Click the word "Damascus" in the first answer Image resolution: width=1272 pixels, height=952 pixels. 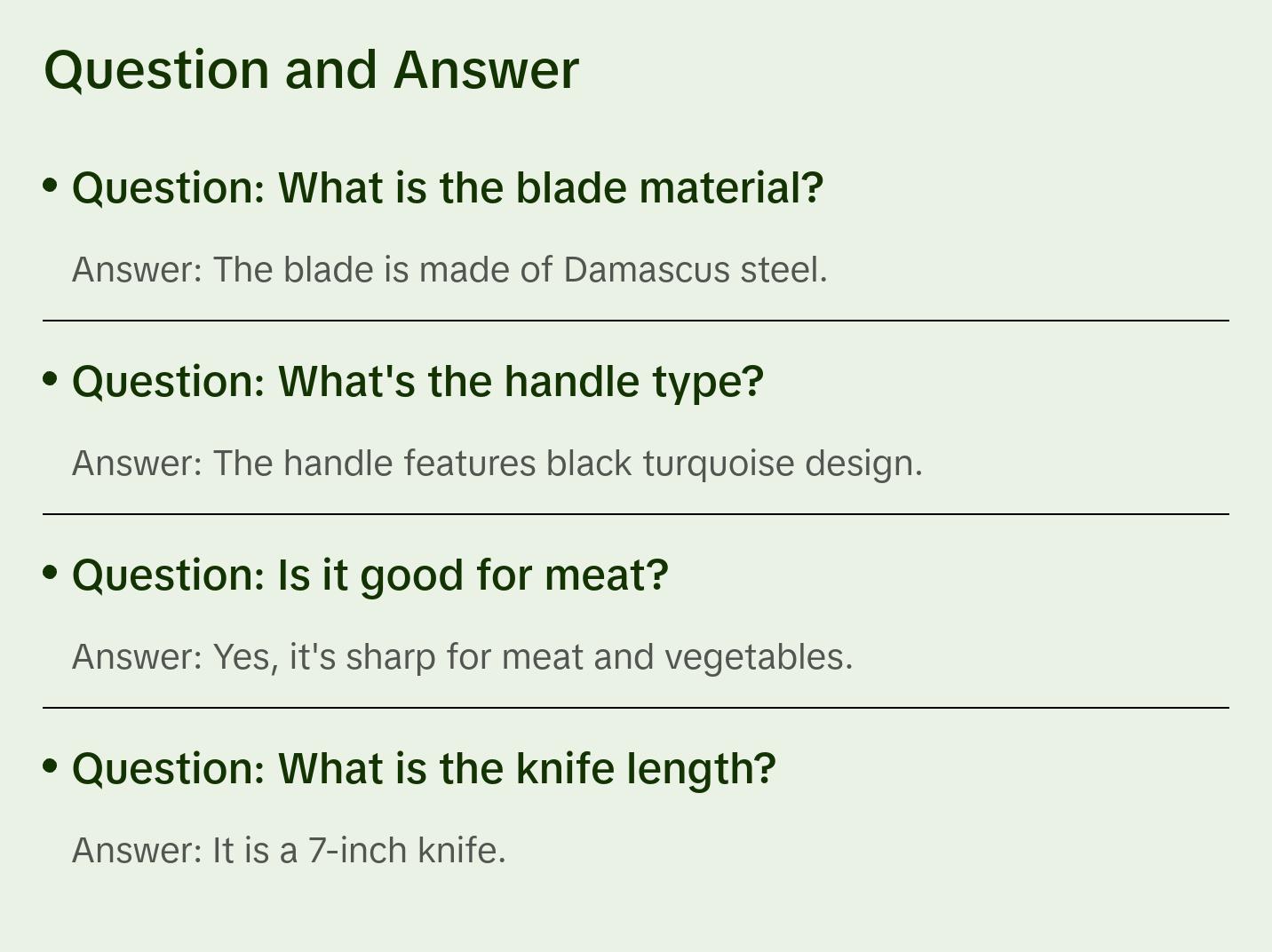tap(647, 269)
